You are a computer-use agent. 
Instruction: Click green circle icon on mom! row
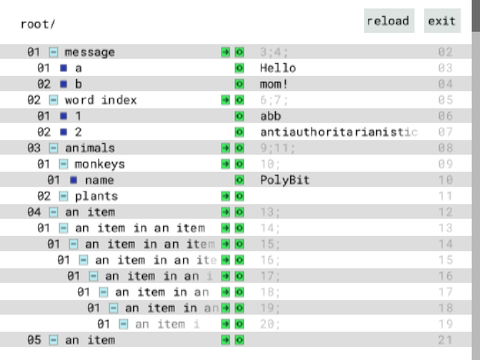click(239, 84)
